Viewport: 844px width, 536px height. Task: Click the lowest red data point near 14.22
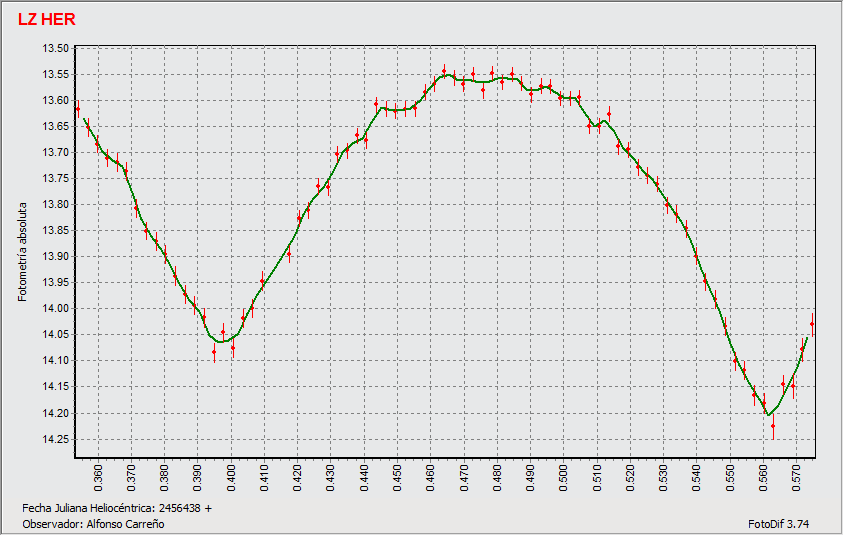coord(773,426)
